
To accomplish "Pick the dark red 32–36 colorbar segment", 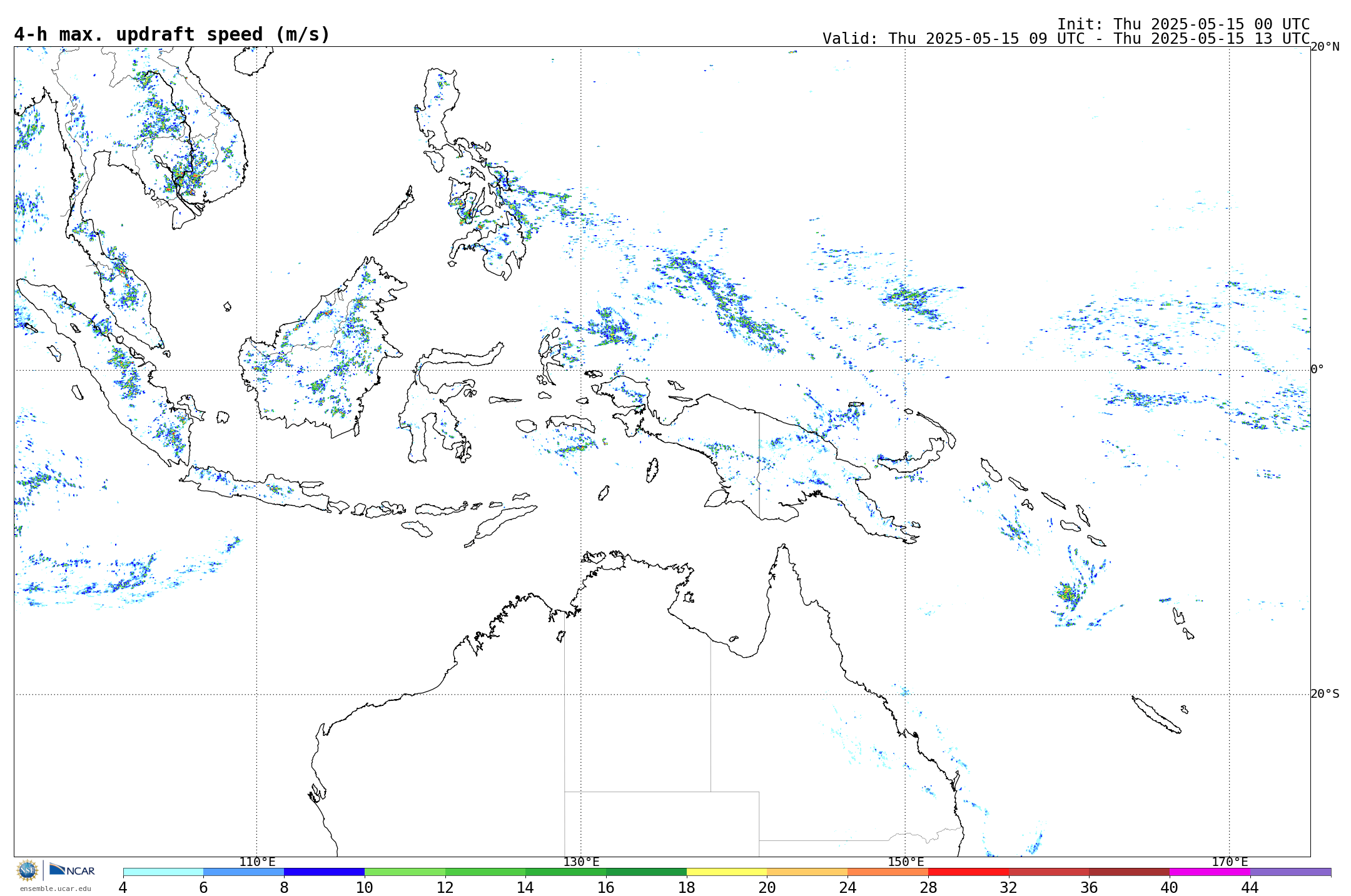I will (1049, 872).
